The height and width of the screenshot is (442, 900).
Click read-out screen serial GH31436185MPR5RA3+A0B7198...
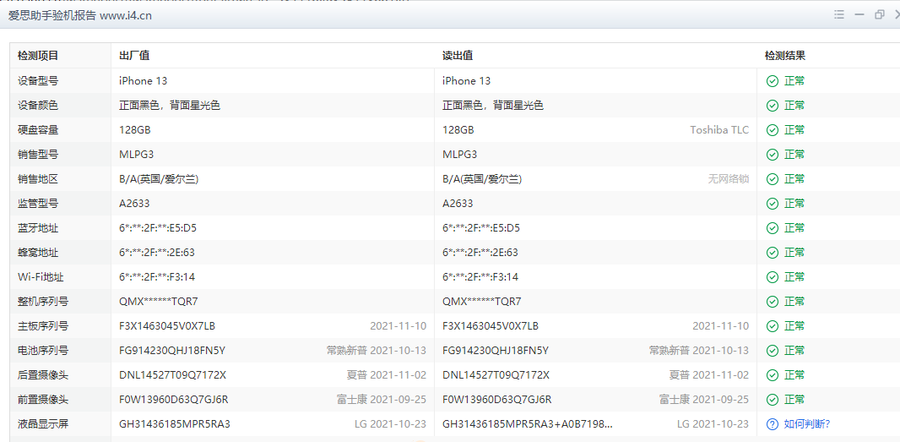tap(527, 424)
